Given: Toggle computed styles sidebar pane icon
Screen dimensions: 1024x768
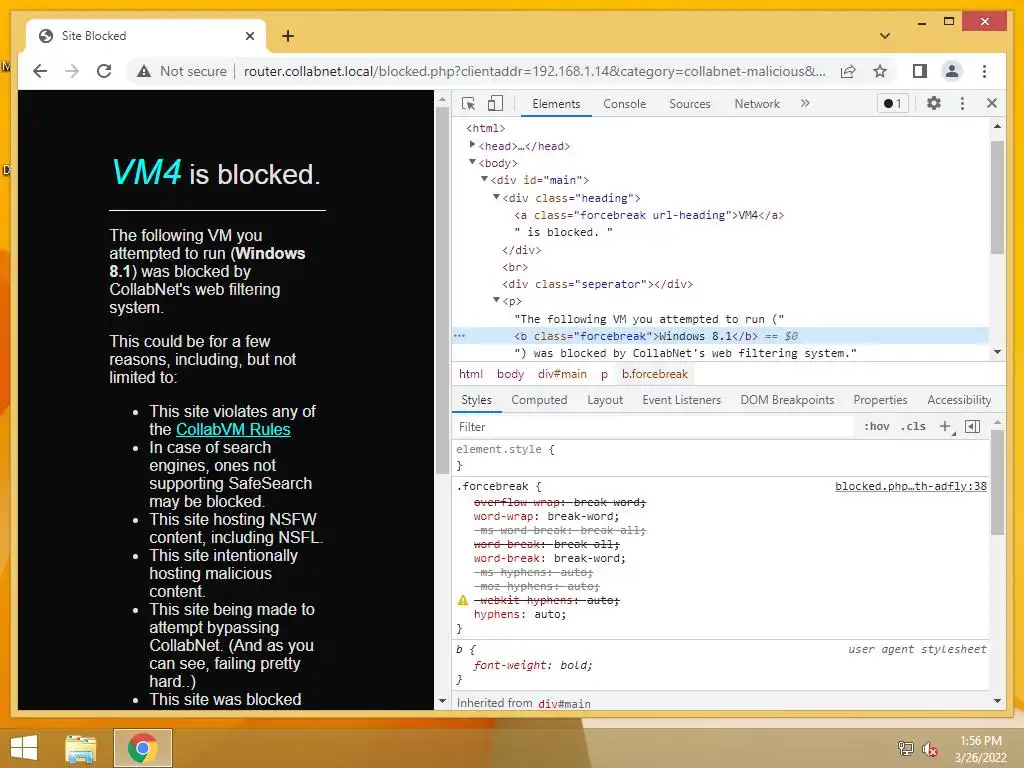Looking at the screenshot, I should pyautogui.click(x=972, y=426).
